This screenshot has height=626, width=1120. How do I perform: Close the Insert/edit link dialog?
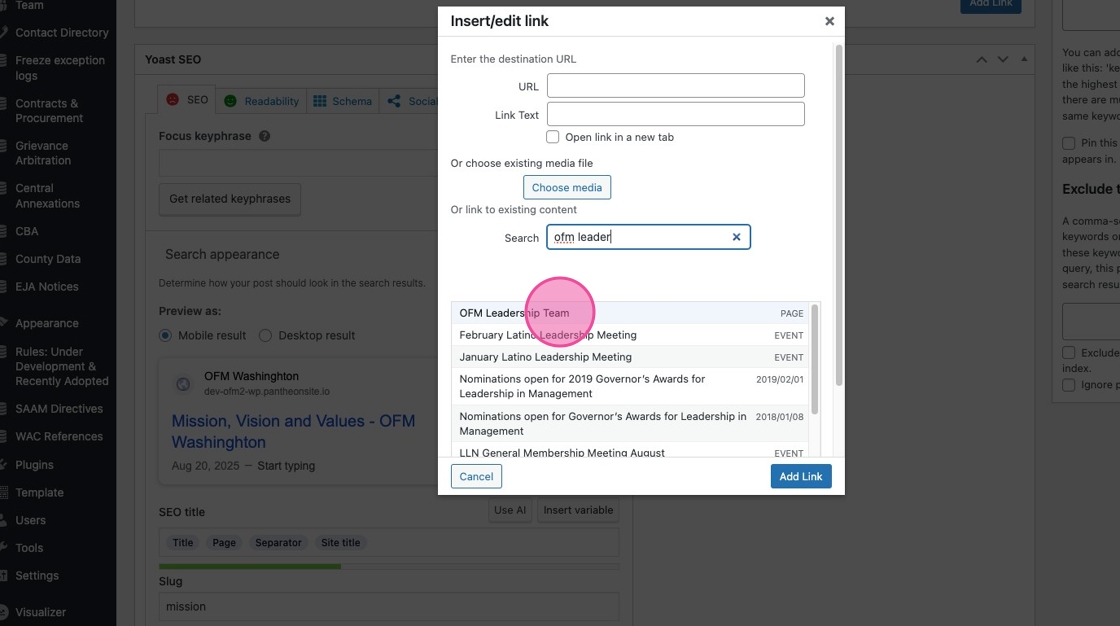[x=829, y=21]
